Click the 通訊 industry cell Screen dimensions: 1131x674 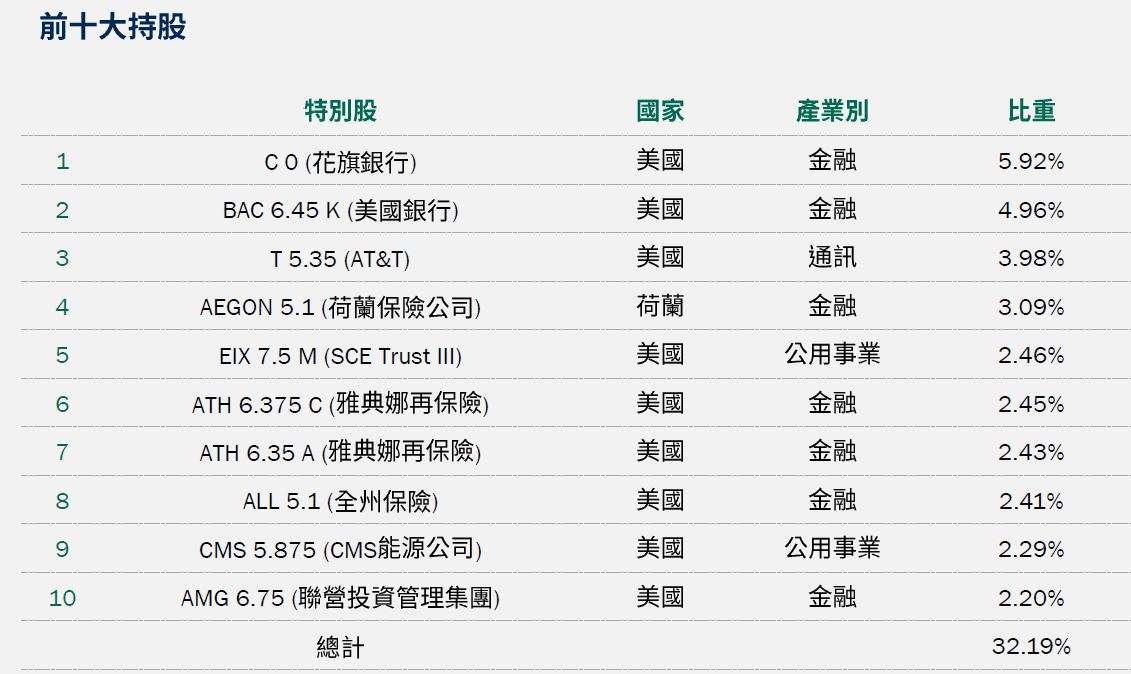(x=832, y=258)
